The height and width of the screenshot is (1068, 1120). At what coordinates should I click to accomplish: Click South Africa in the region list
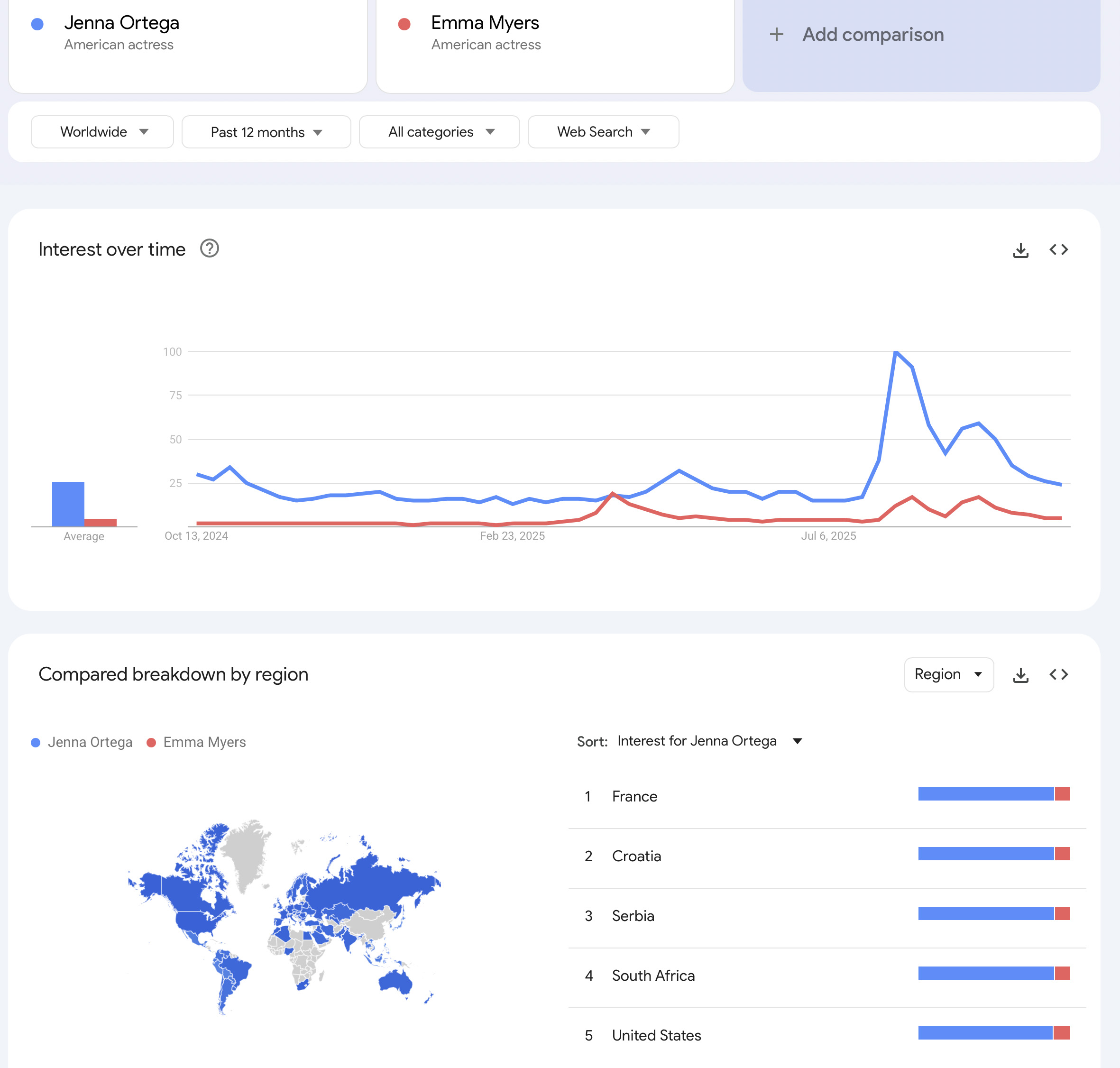point(653,976)
